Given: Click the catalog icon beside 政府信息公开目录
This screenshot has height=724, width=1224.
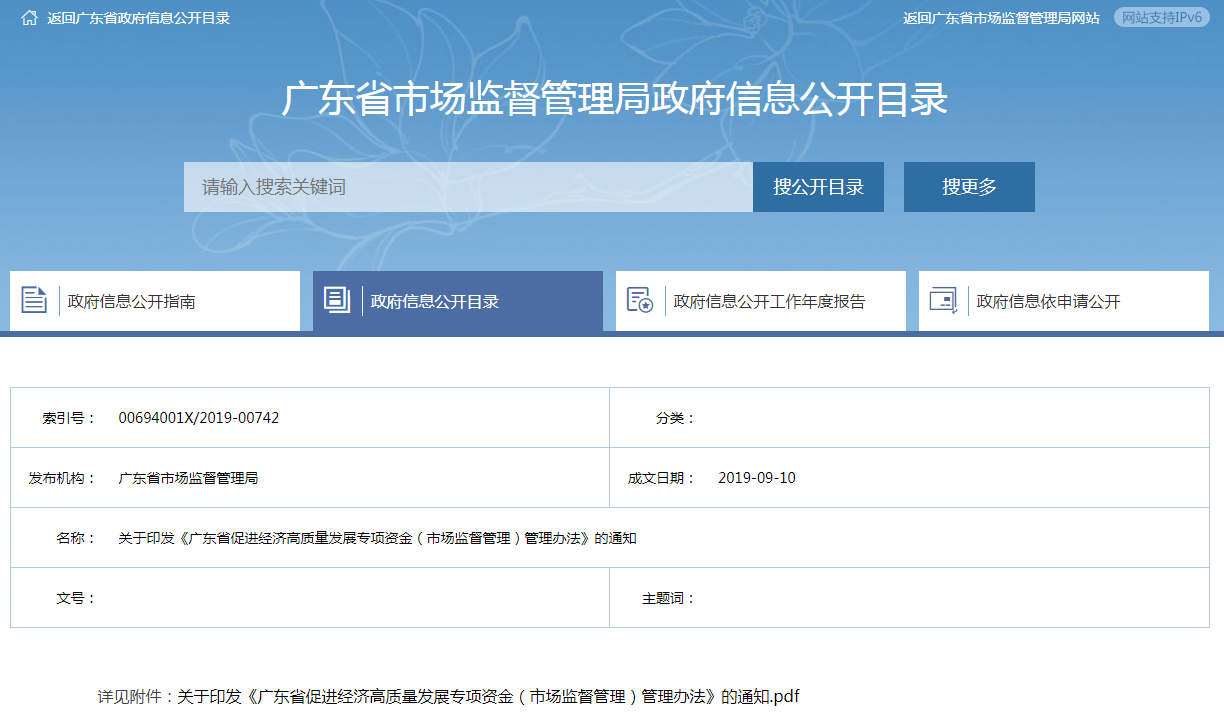Looking at the screenshot, I should click(x=337, y=300).
